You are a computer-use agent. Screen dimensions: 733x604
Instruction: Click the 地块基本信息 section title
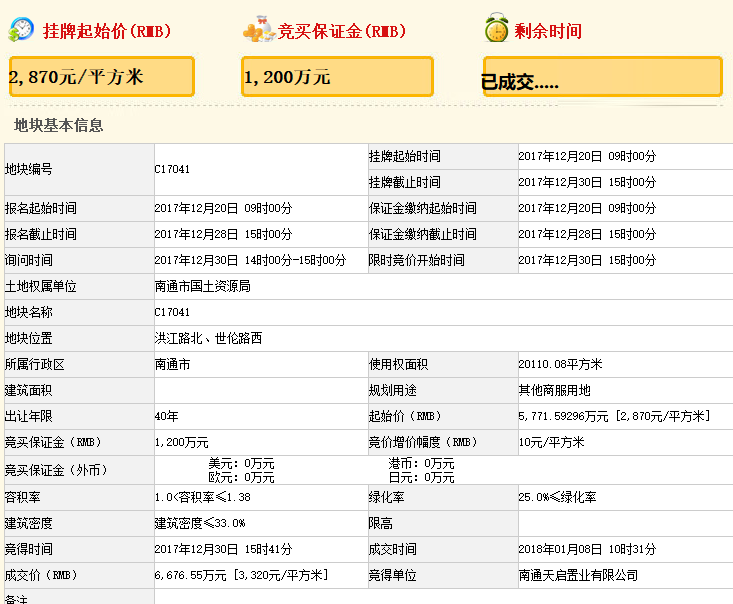58,125
